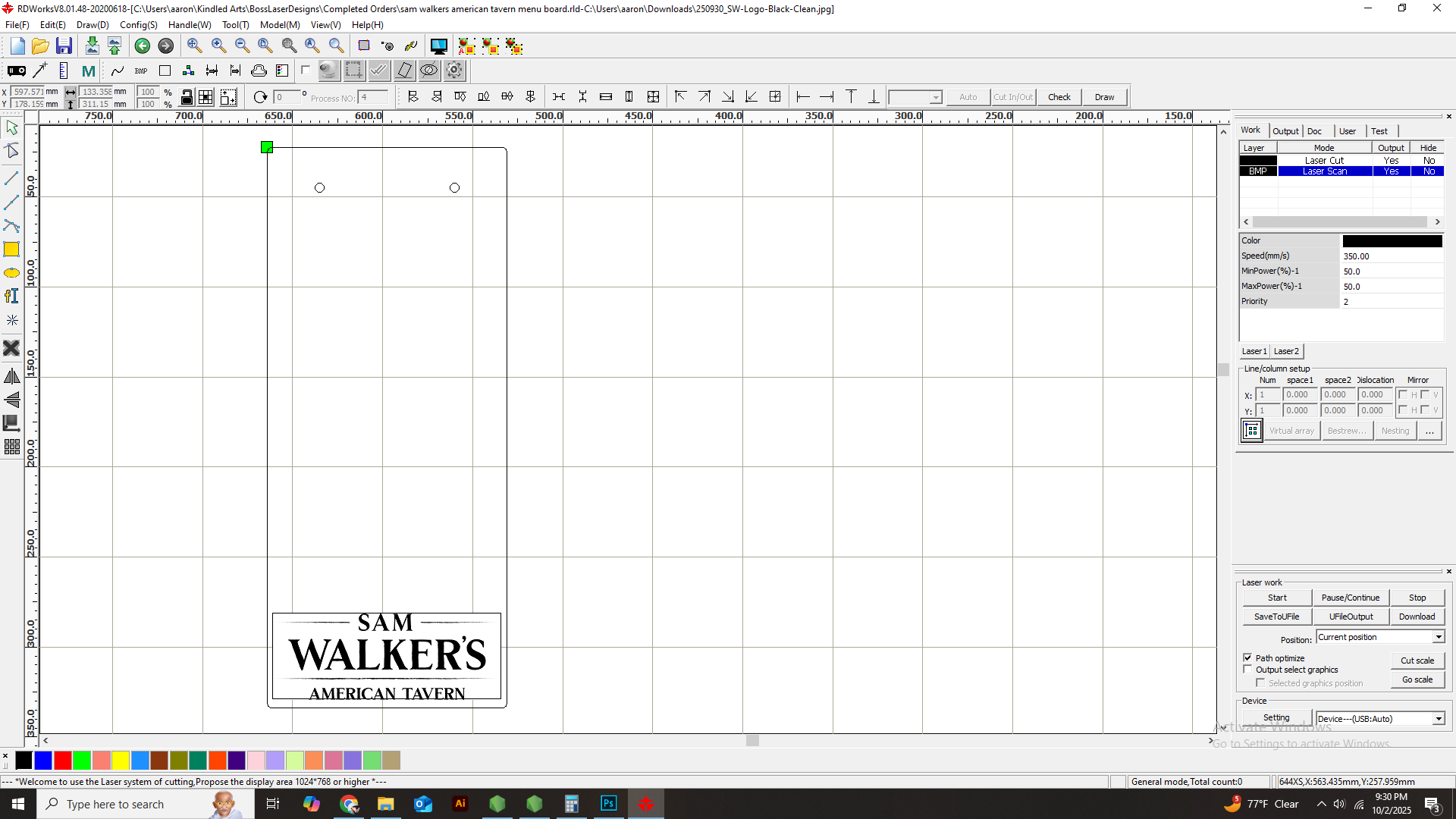1456x819 pixels.
Task: Click the rotate icon in properties bar
Action: point(260,97)
